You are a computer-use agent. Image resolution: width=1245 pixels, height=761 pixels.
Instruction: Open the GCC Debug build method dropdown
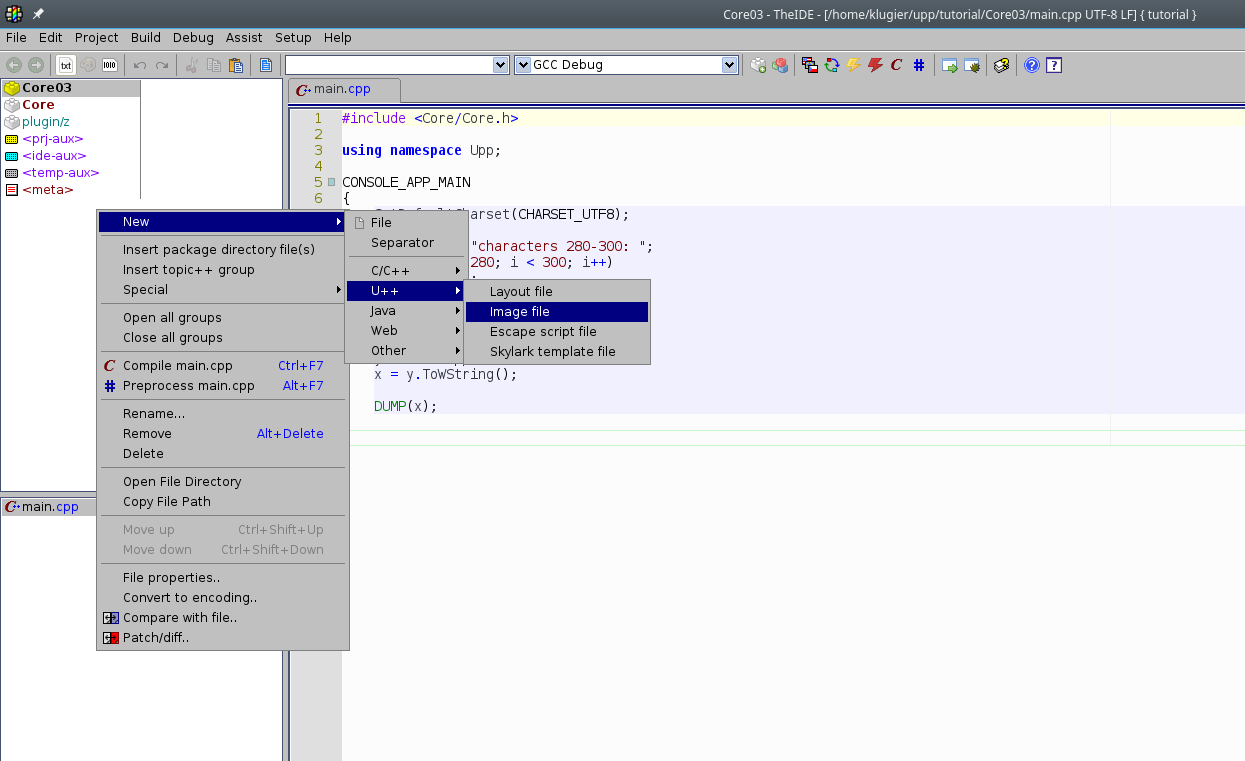729,65
